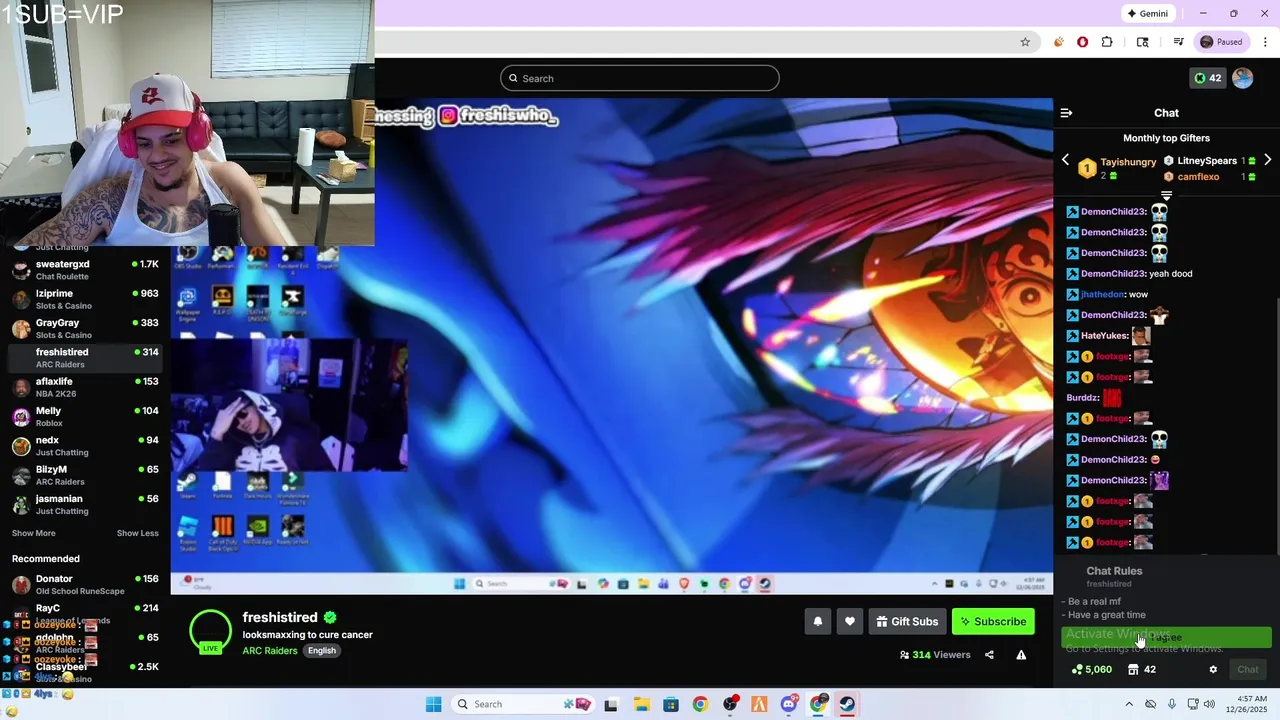
Task: Collapse the top gifters handle
Action: [1166, 195]
